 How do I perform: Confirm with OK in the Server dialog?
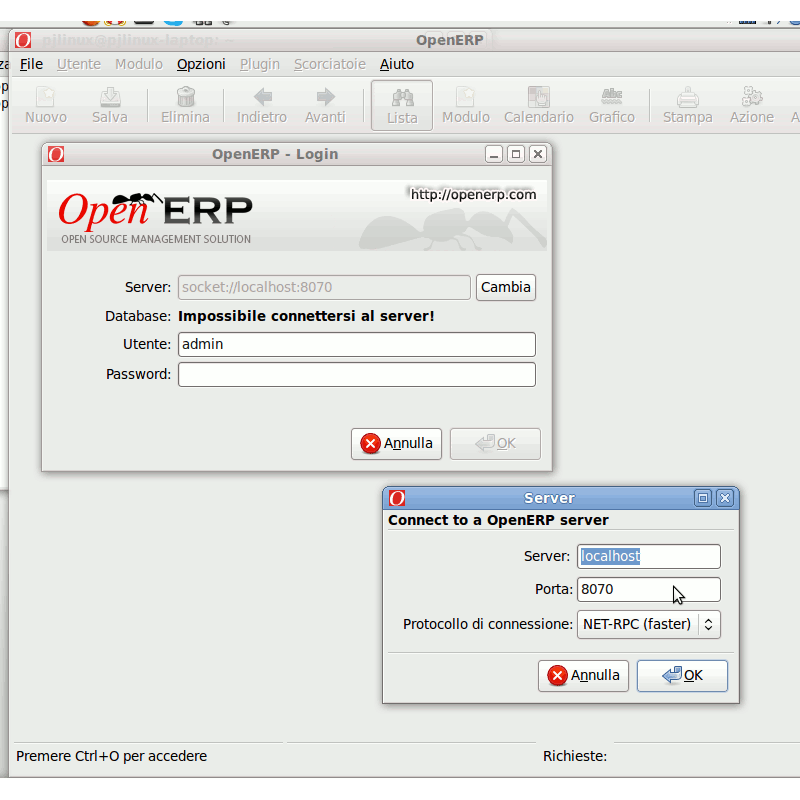point(682,676)
